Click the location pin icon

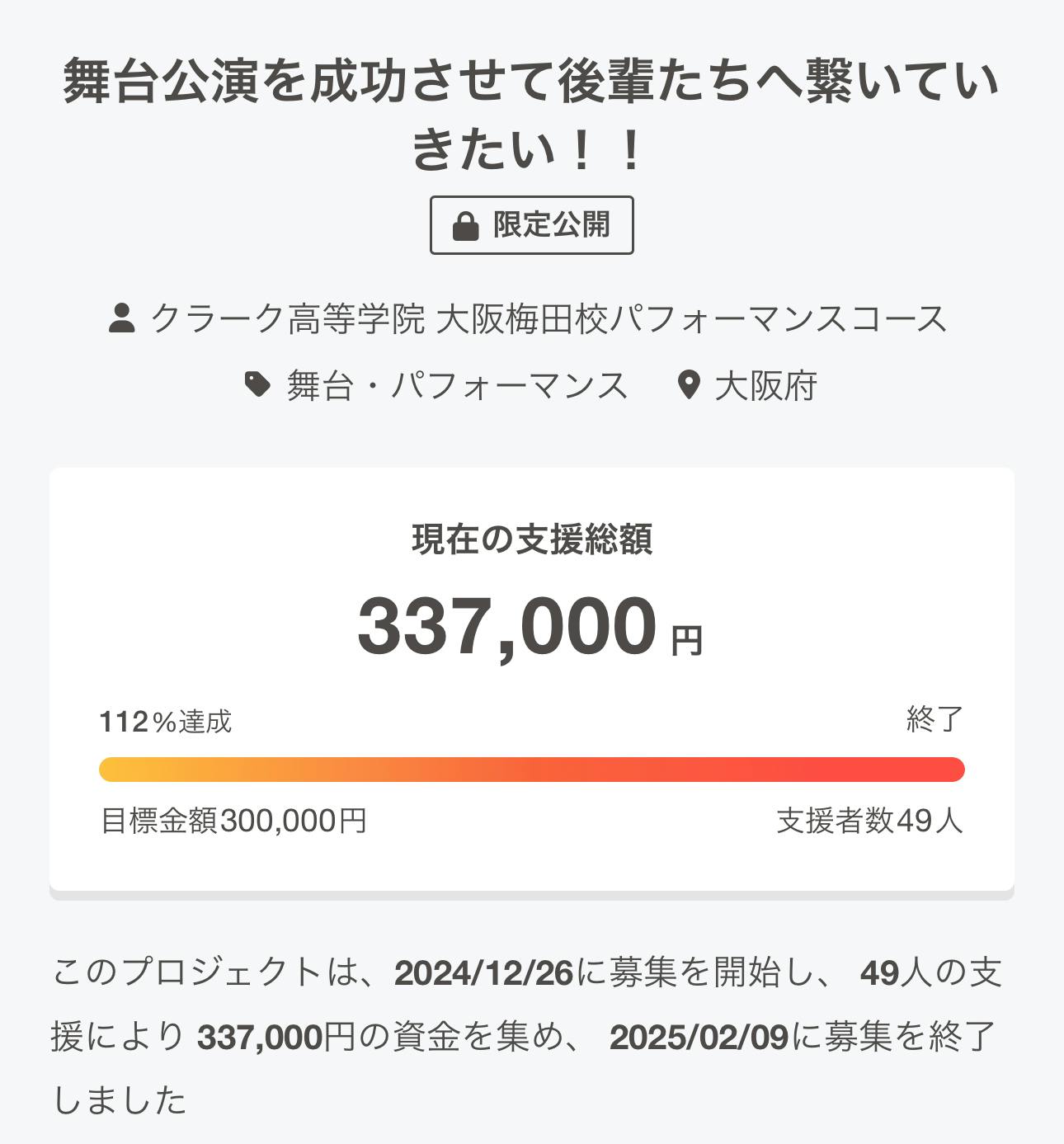(688, 385)
